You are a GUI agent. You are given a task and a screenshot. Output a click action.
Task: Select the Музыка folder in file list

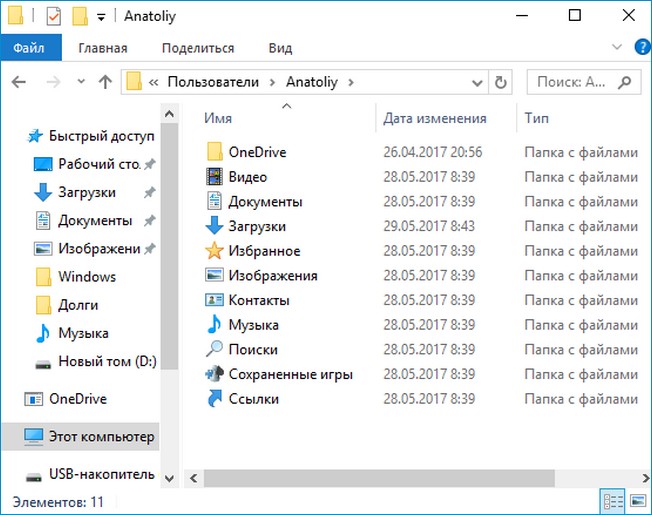coord(253,325)
